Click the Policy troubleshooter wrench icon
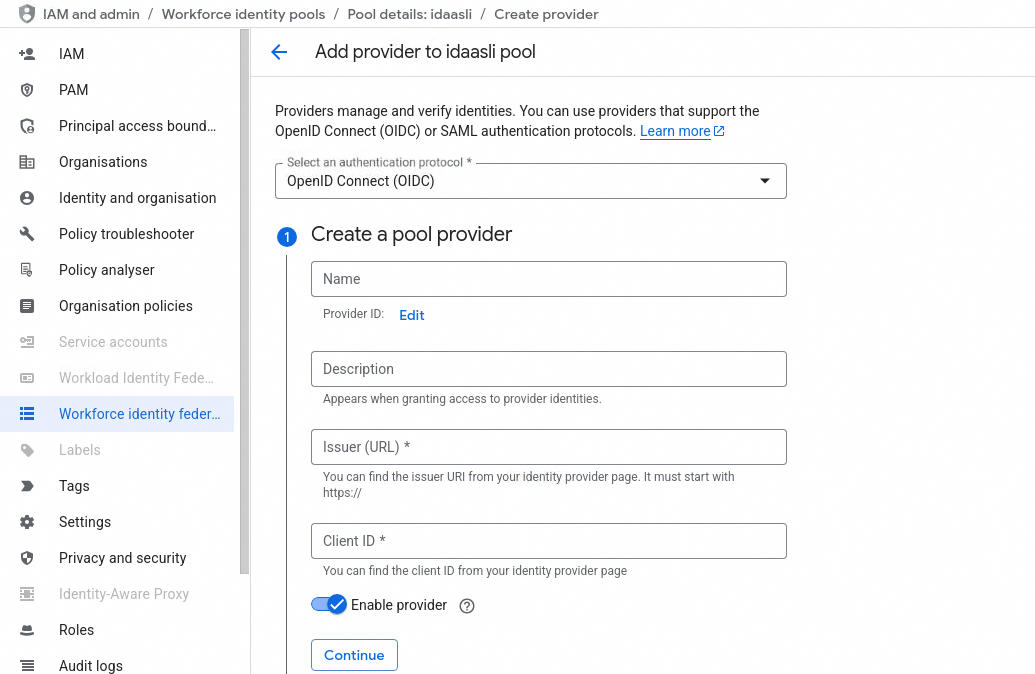Image resolution: width=1035 pixels, height=674 pixels. (27, 234)
